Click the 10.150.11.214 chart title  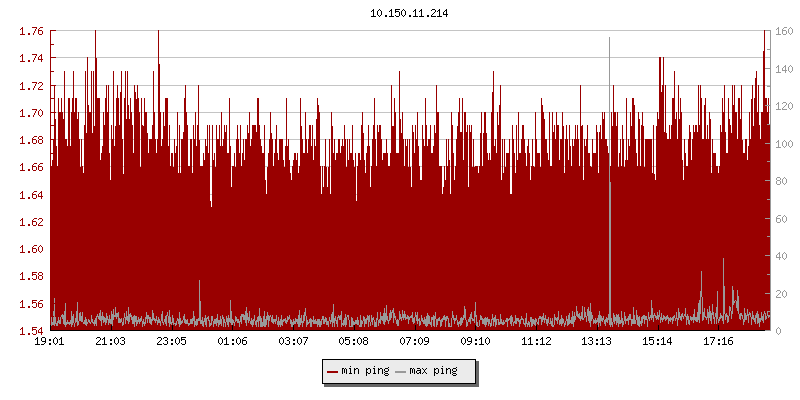pyautogui.click(x=409, y=13)
